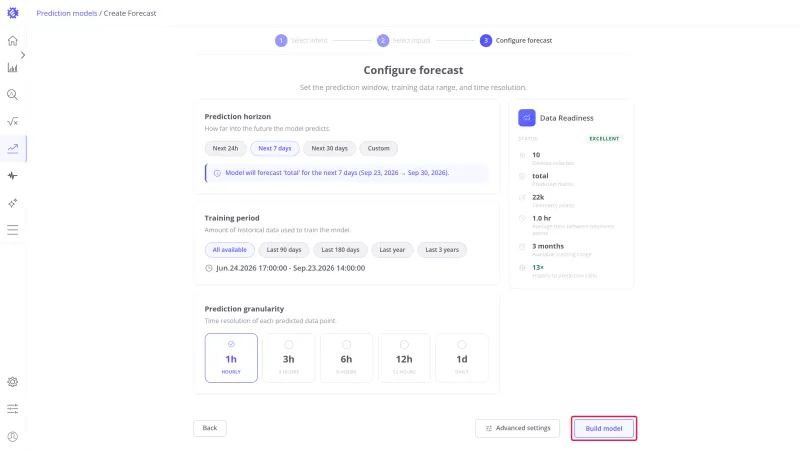Viewport: 800px width, 450px height.
Task: Choose 1d daily granularity
Action: (x=462, y=358)
